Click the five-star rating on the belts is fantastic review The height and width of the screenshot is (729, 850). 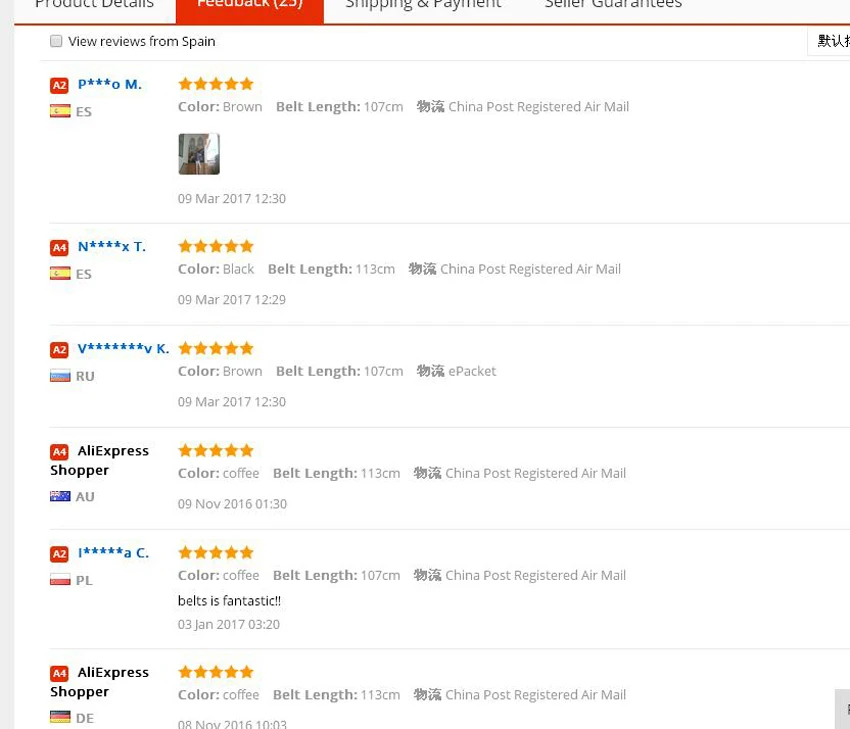[x=216, y=552]
